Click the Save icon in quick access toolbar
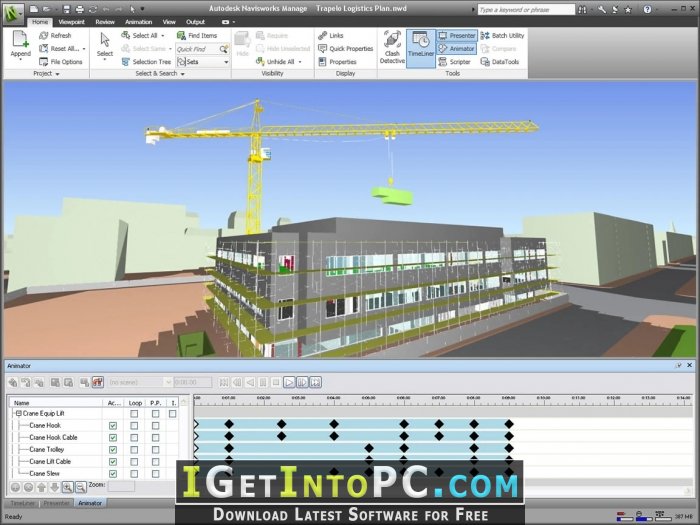Image resolution: width=700 pixels, height=525 pixels. (67, 9)
